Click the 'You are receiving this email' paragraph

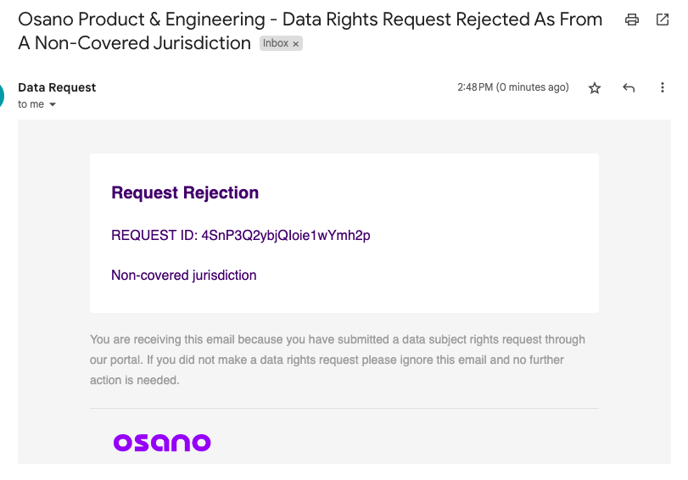(x=337, y=359)
